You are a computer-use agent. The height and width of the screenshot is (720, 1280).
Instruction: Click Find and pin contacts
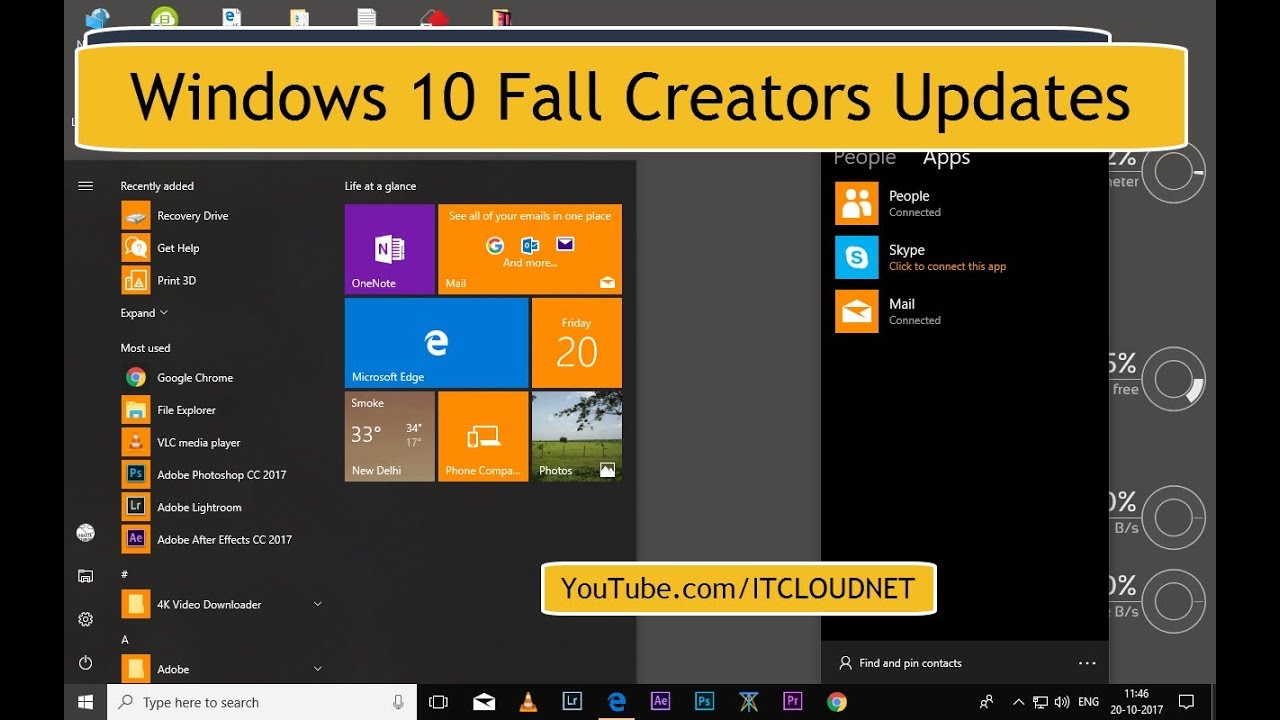[x=900, y=663]
